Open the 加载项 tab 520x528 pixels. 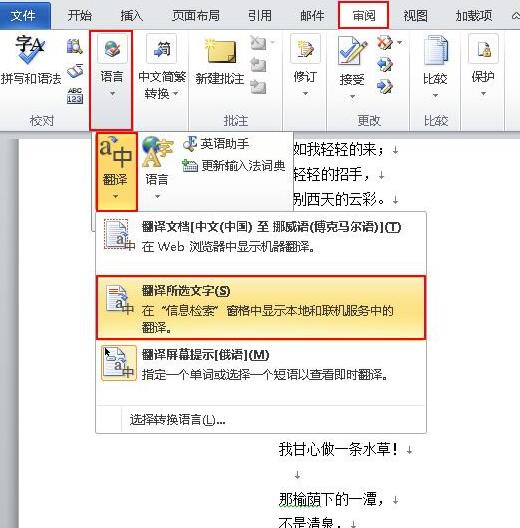click(x=474, y=15)
